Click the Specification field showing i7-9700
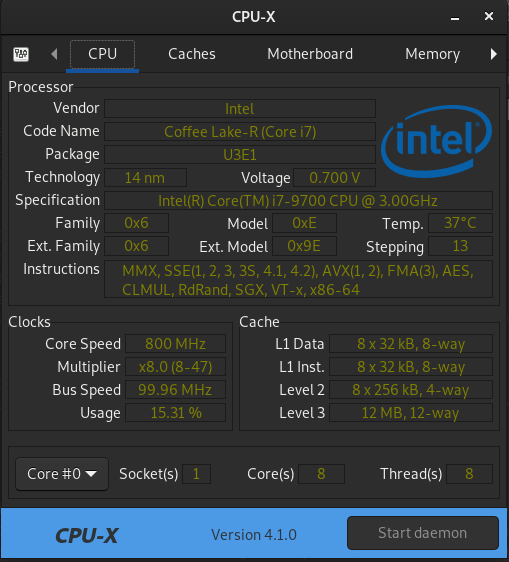The image size is (509, 562). pyautogui.click(x=298, y=201)
